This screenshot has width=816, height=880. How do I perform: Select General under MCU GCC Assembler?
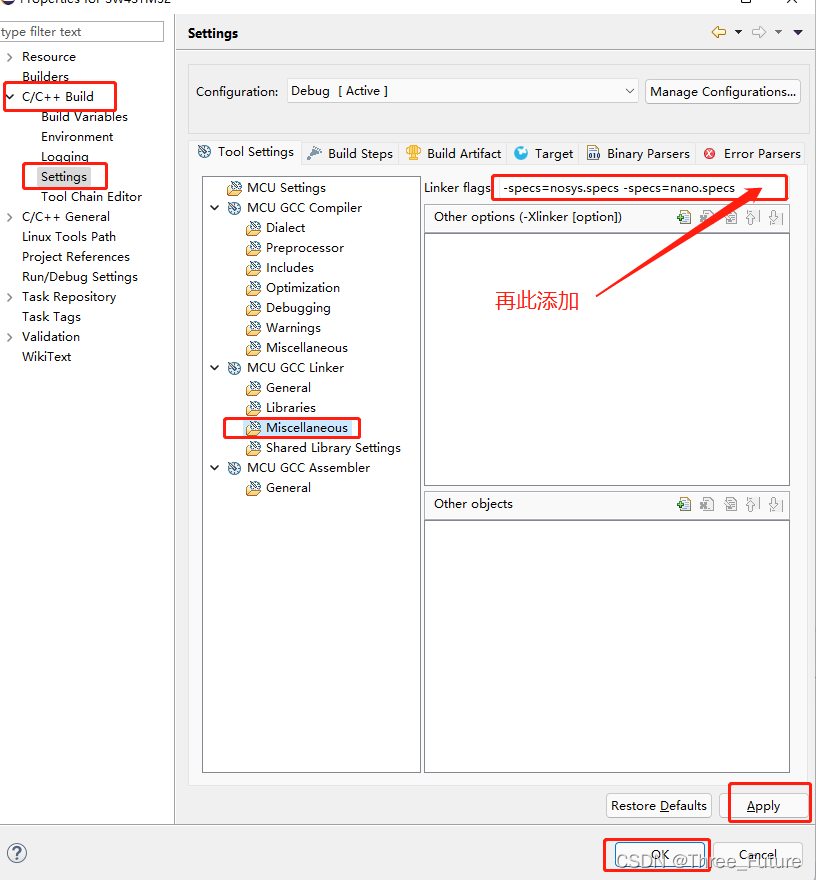288,488
